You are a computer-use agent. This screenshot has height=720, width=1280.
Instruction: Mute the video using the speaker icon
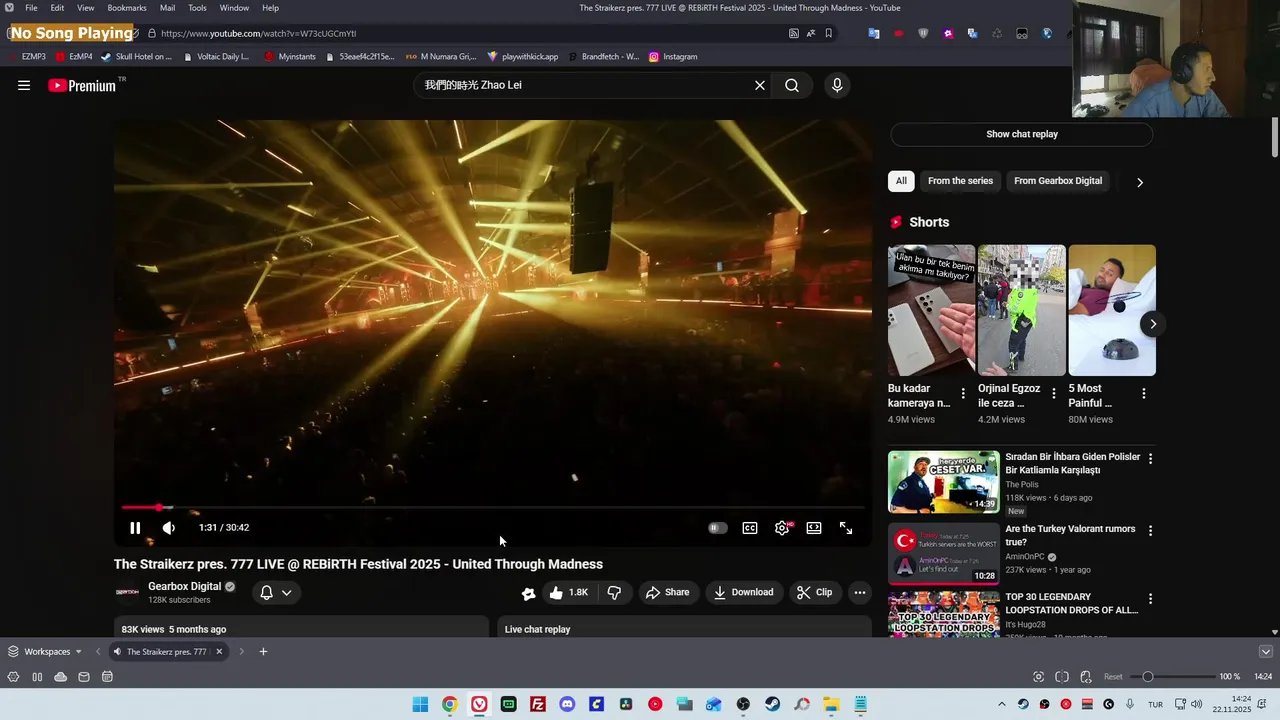pos(169,528)
